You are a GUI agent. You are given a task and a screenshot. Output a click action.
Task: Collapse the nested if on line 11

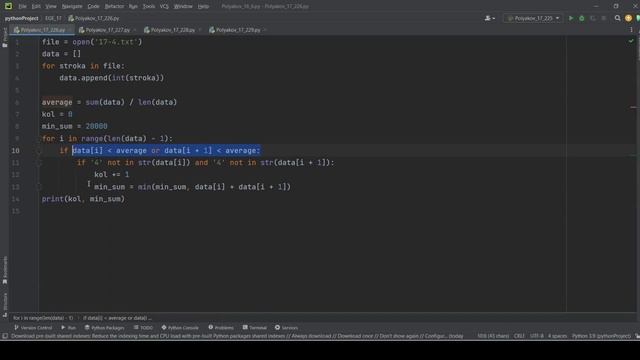pyautogui.click(x=40, y=163)
